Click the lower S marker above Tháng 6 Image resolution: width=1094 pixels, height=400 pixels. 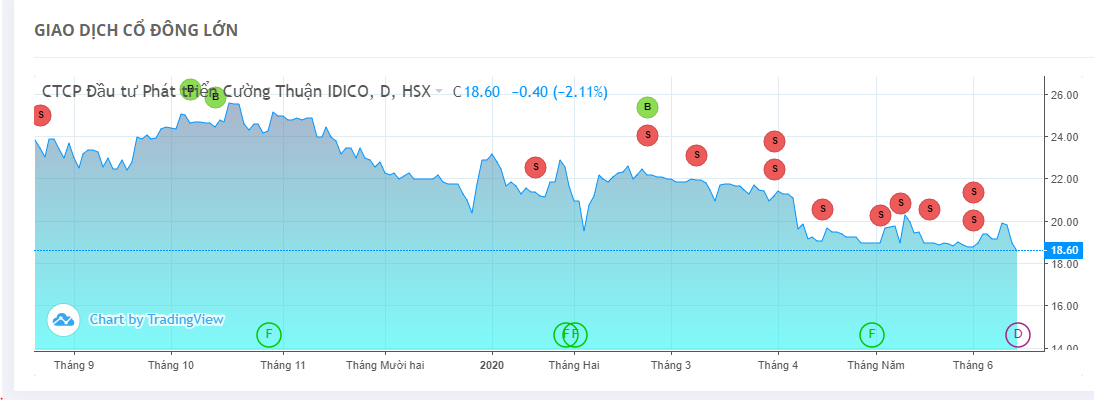973,220
